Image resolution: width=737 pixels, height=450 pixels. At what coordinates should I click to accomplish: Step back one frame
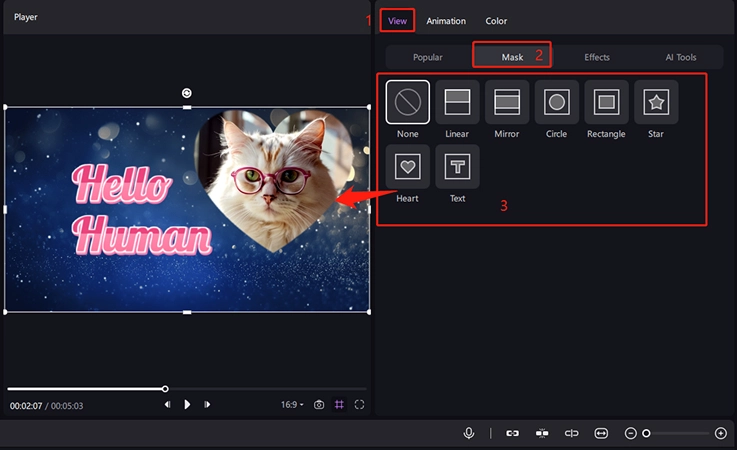167,404
